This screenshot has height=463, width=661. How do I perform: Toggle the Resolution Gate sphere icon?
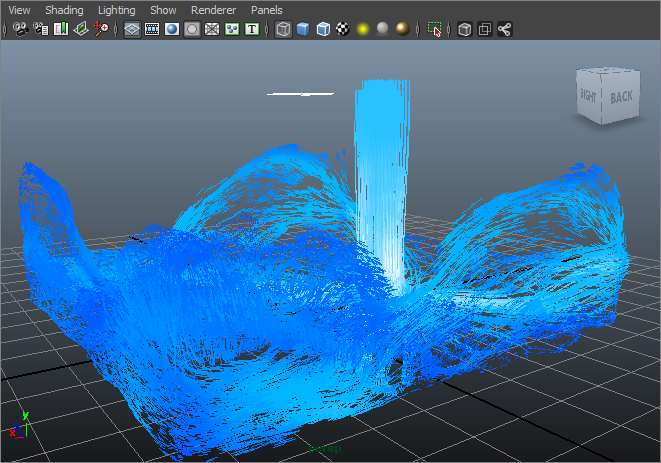tap(172, 29)
